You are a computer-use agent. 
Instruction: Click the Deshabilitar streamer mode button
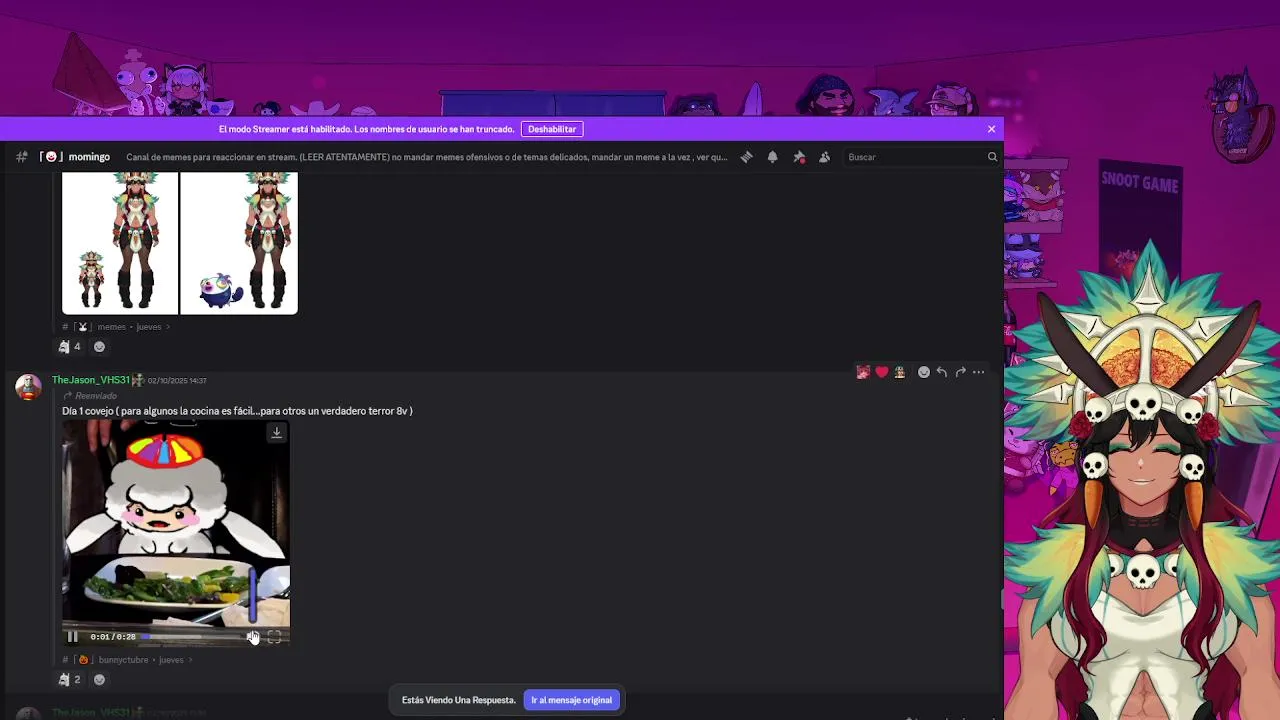[x=552, y=129]
